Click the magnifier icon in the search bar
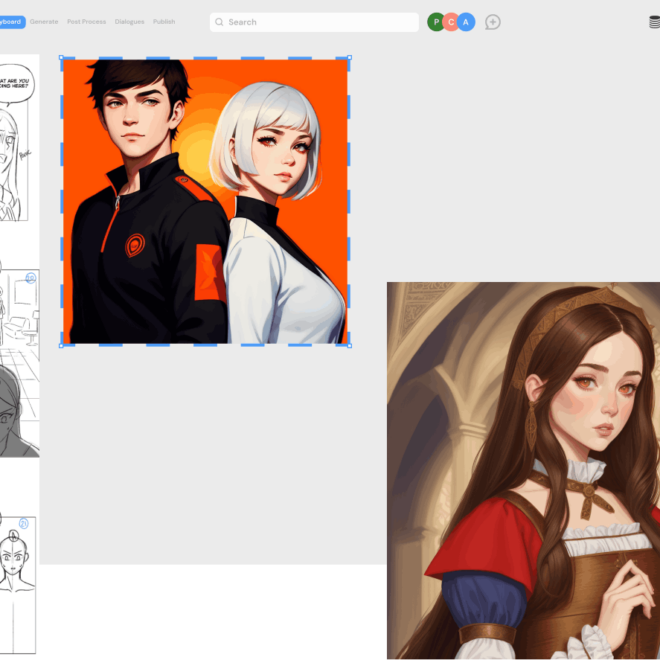The height and width of the screenshot is (660, 660). click(219, 22)
